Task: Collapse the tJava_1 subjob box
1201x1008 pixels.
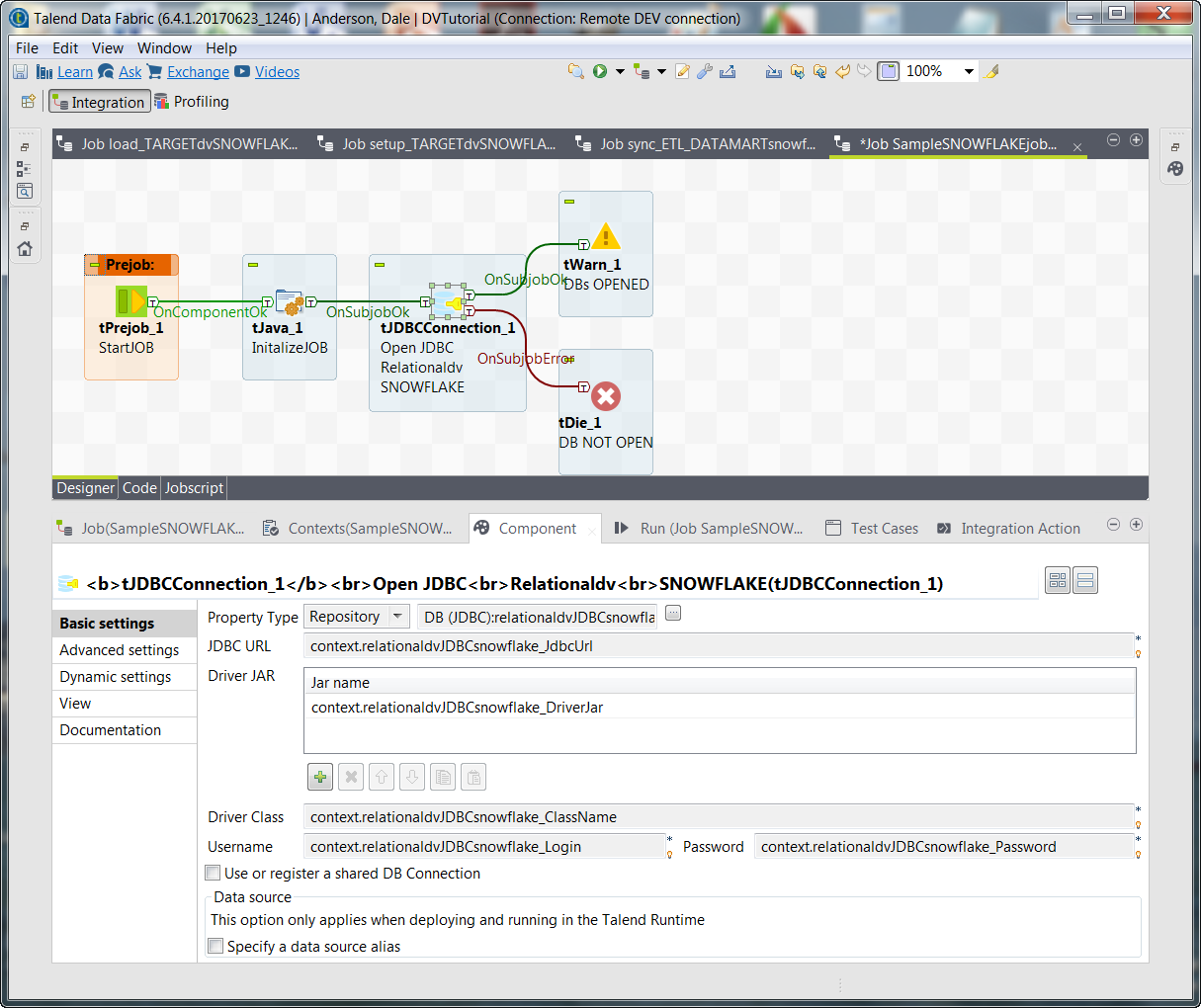Action: (x=253, y=265)
